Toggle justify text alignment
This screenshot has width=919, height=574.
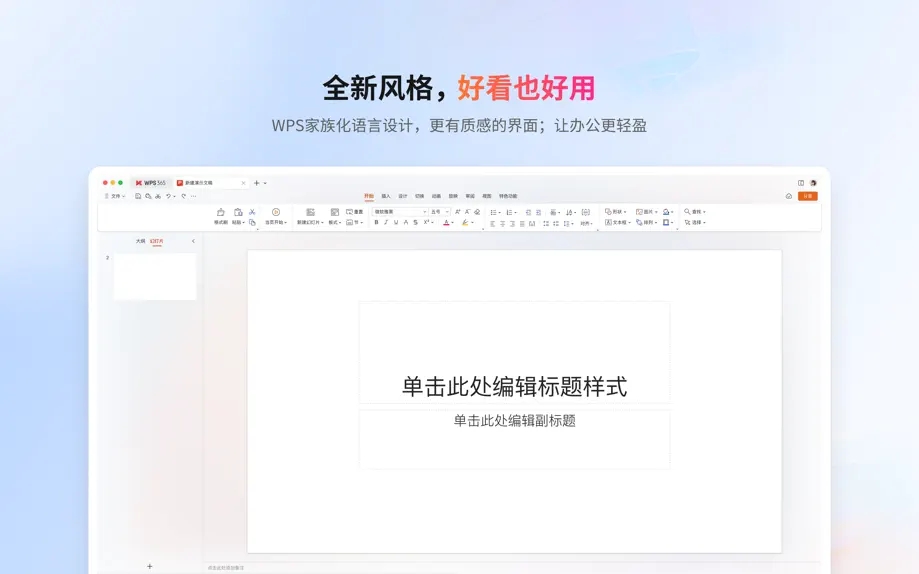pos(522,223)
